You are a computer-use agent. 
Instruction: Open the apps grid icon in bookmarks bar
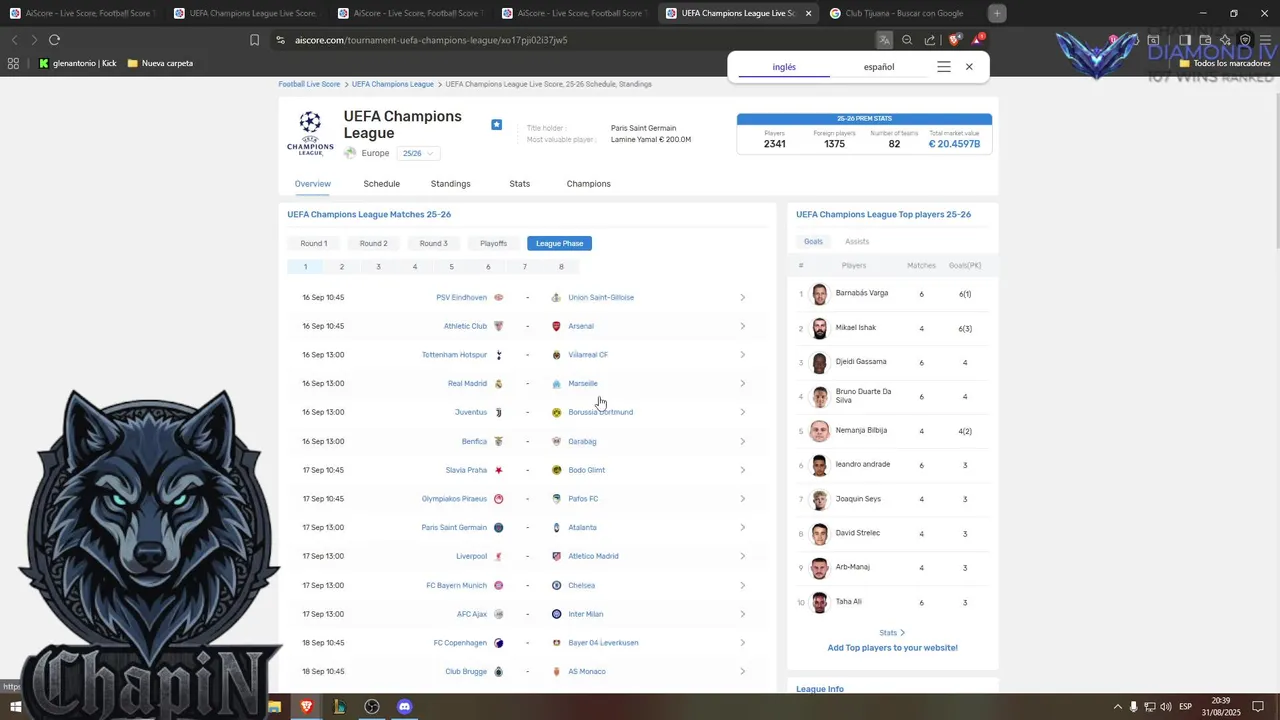point(13,63)
